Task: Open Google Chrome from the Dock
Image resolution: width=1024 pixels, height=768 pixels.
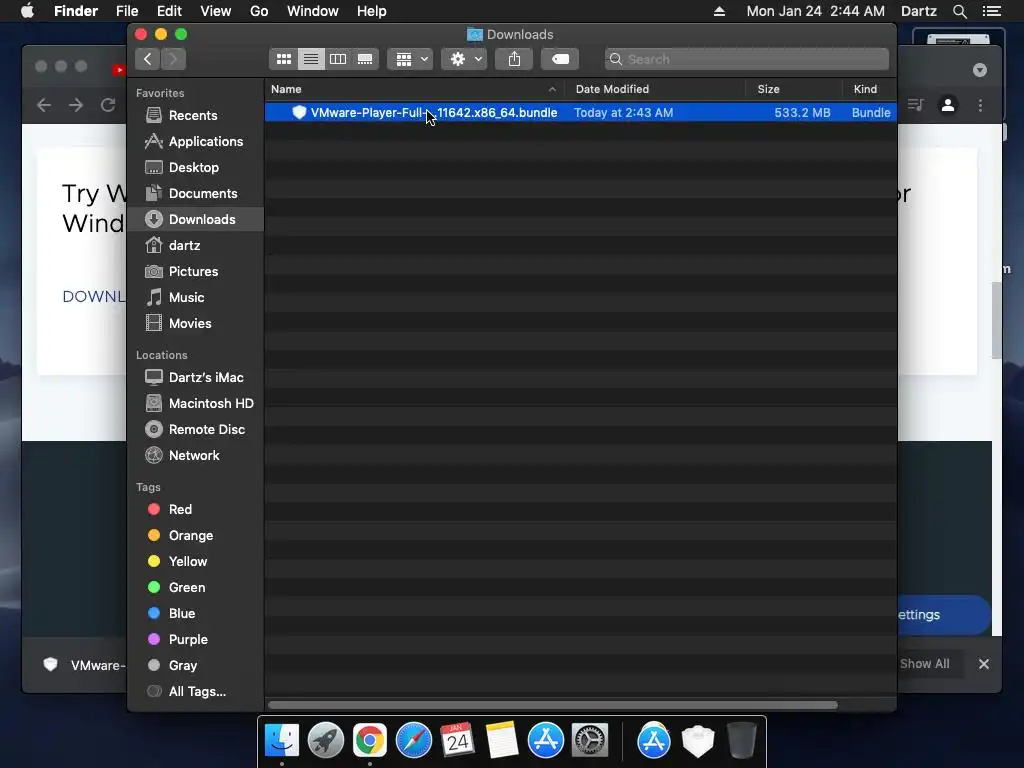Action: pos(370,741)
